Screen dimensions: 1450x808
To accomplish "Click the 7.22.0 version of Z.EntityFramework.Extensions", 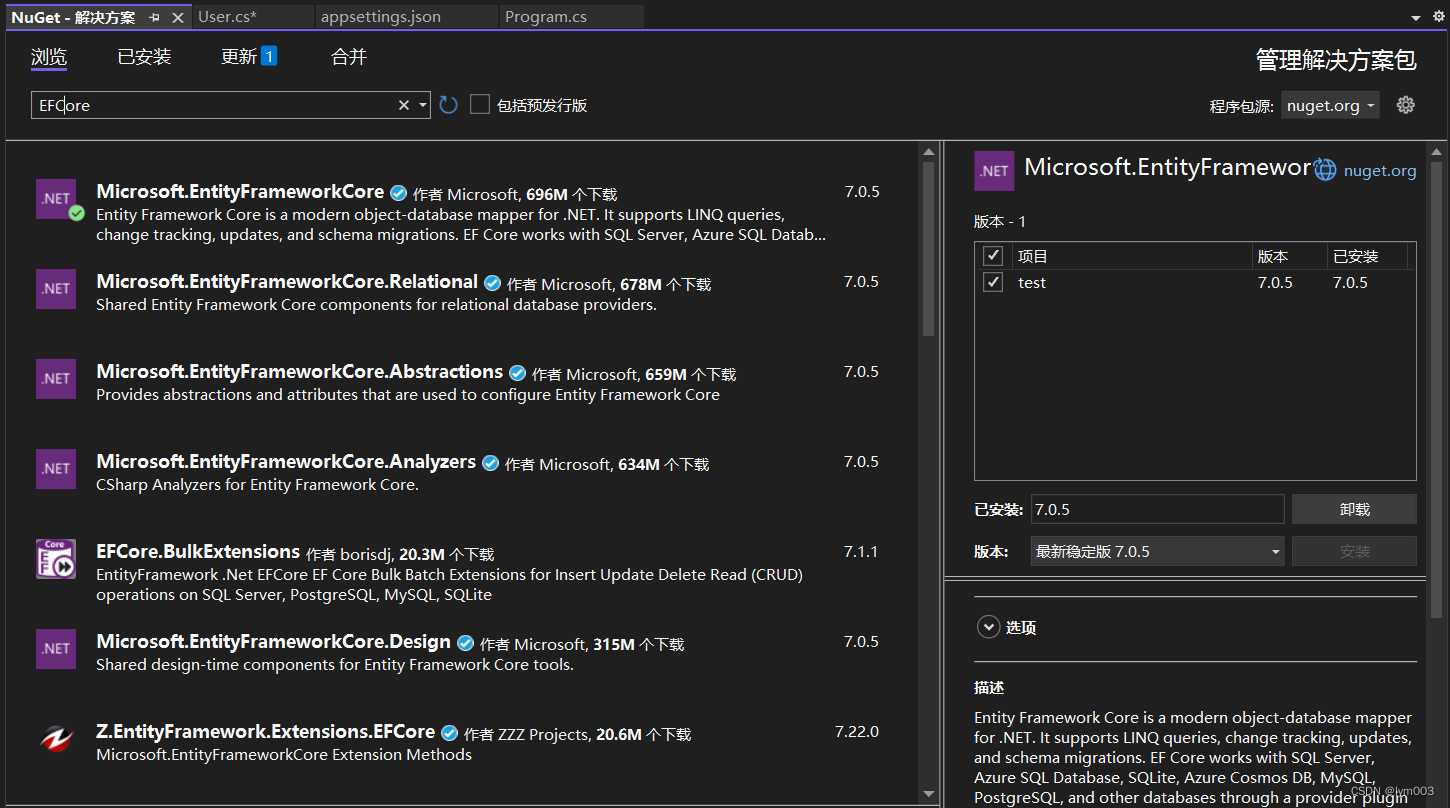I will point(857,731).
